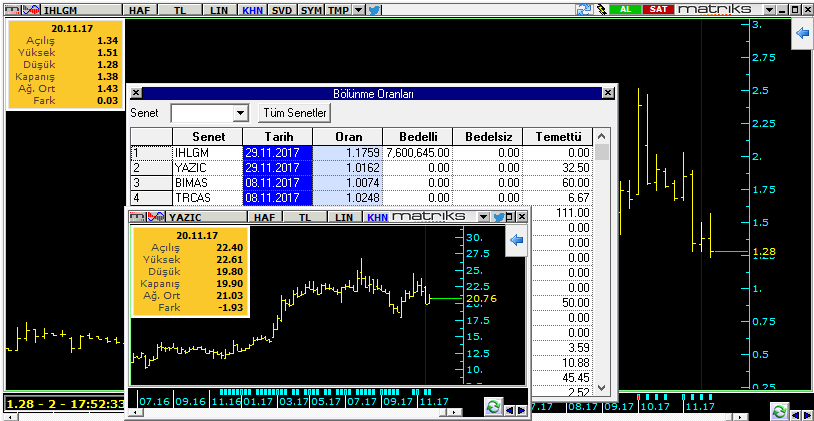Sort table by Senet column header
This screenshot has height=421, width=814.
[208, 137]
